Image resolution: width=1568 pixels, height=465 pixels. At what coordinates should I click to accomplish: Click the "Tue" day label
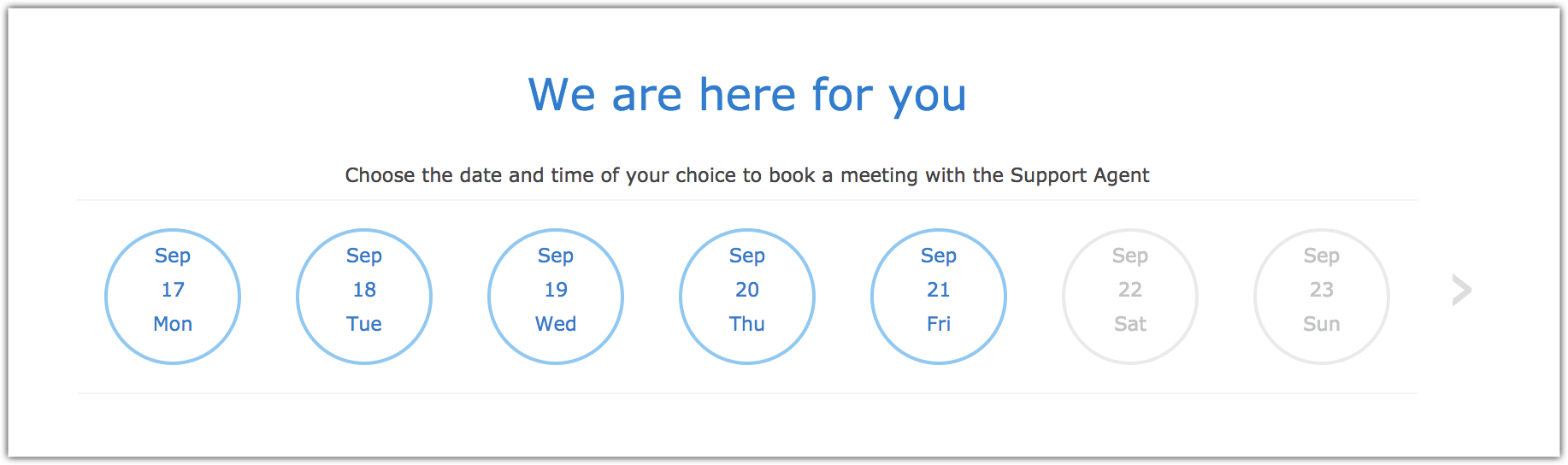364,324
